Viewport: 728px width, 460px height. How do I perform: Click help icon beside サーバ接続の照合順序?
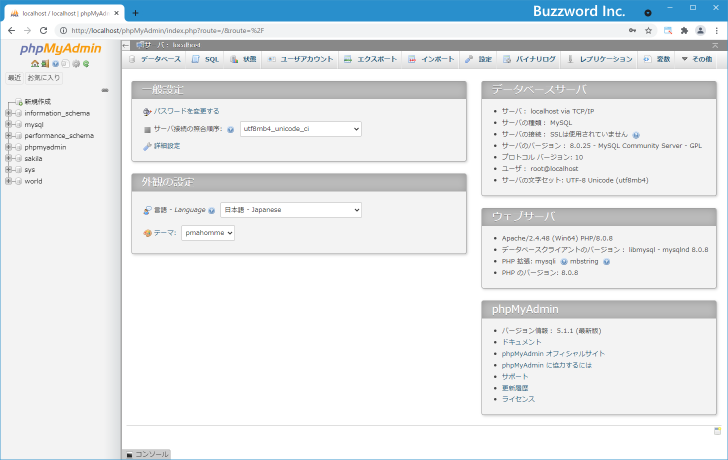click(230, 130)
